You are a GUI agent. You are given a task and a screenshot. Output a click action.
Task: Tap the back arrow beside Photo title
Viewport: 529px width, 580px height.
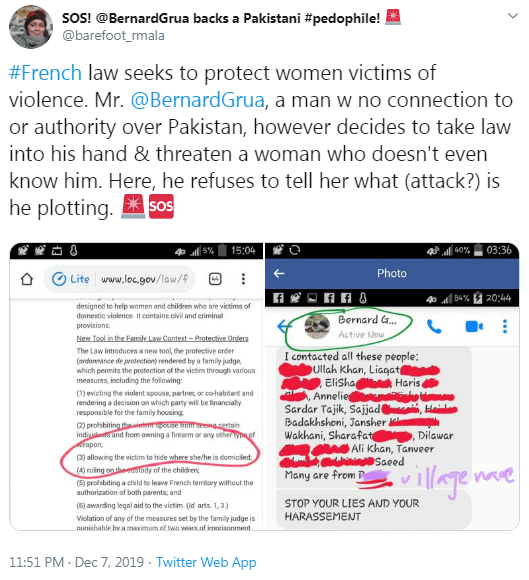click(279, 274)
